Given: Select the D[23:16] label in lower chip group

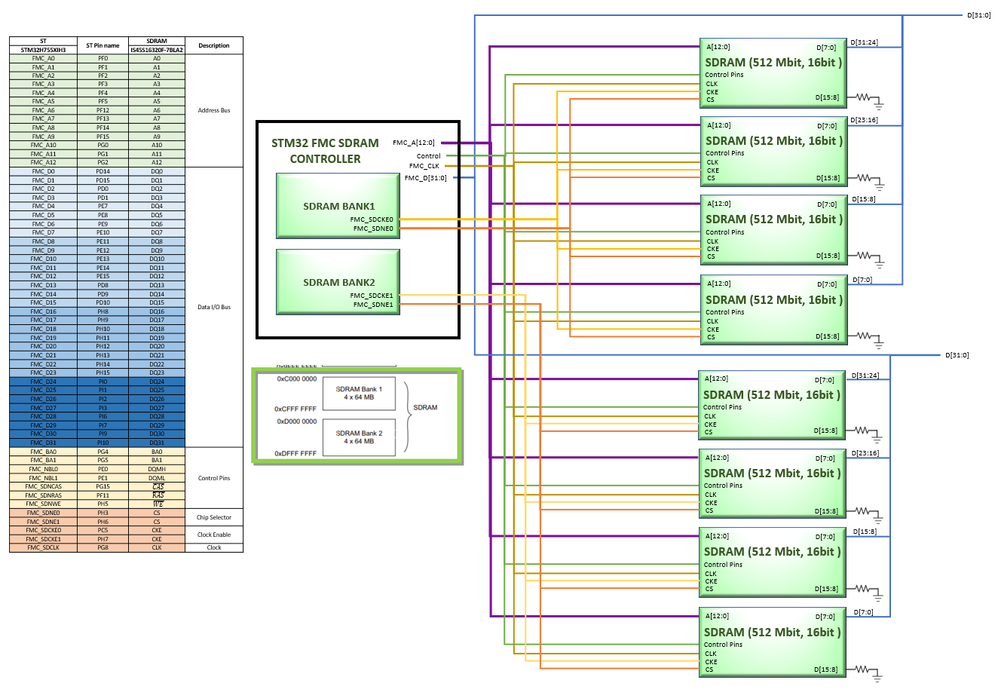Looking at the screenshot, I should [x=865, y=453].
